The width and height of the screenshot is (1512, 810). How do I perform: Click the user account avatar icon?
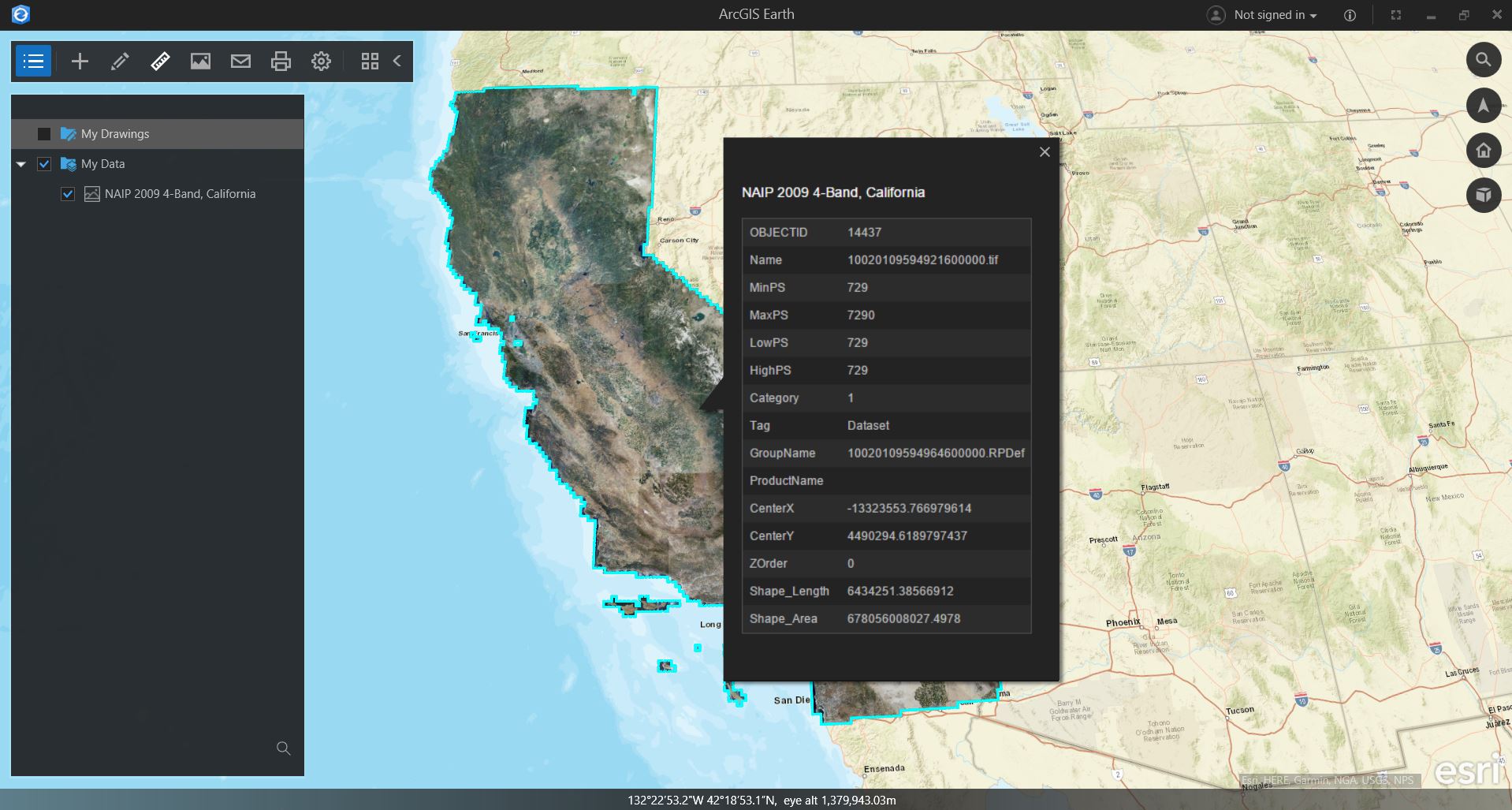coord(1216,15)
